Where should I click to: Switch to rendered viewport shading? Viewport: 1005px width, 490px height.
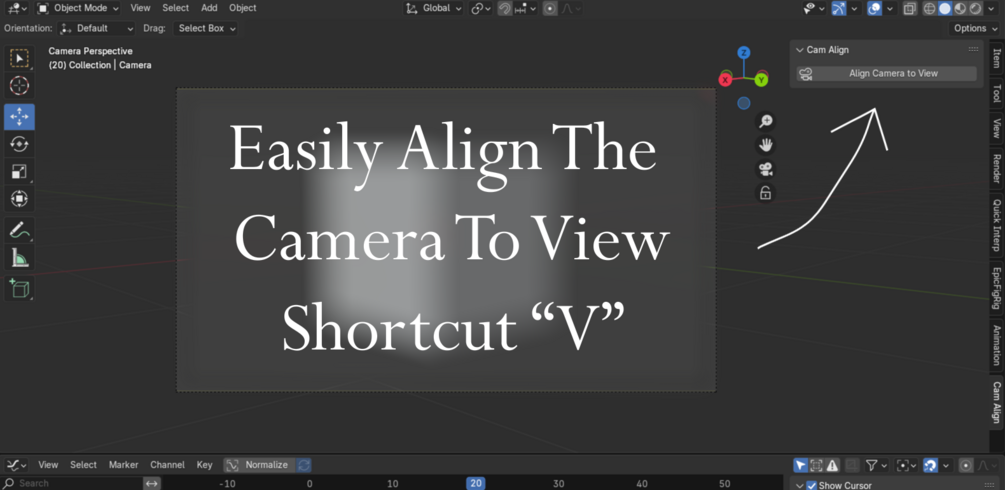tap(976, 8)
